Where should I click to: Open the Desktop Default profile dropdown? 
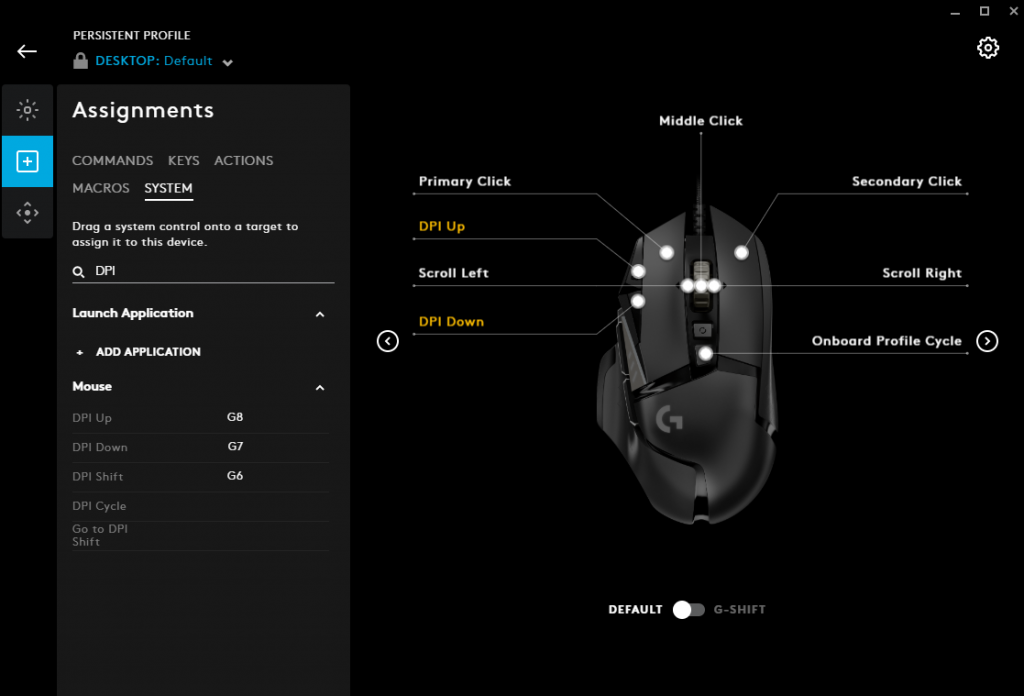[228, 62]
